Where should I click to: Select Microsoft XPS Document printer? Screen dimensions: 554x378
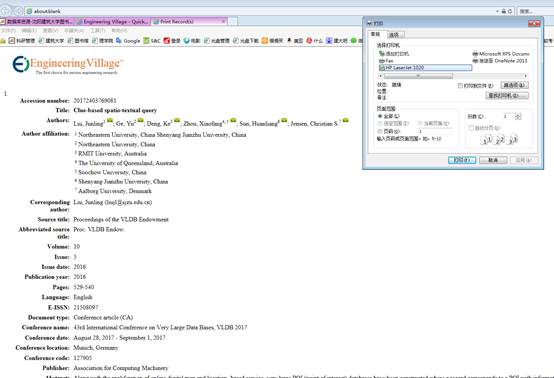click(501, 54)
